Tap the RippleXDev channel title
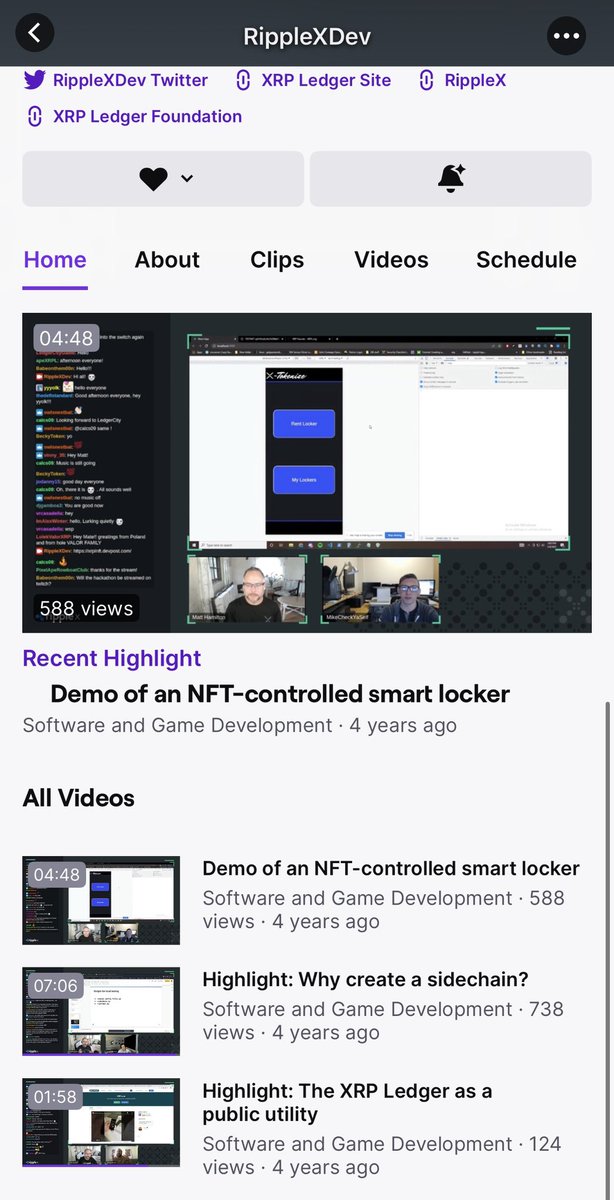Screen dimensions: 614x1200 [x=307, y=37]
